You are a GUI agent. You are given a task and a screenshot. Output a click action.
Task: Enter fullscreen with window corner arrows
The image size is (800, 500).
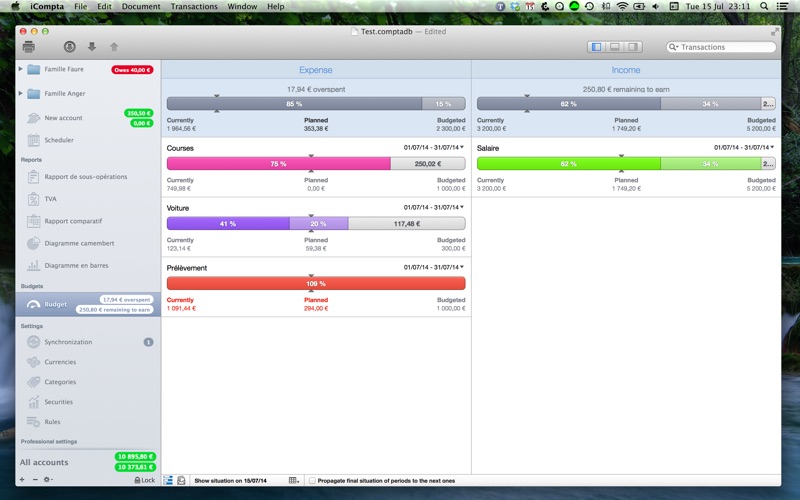774,32
